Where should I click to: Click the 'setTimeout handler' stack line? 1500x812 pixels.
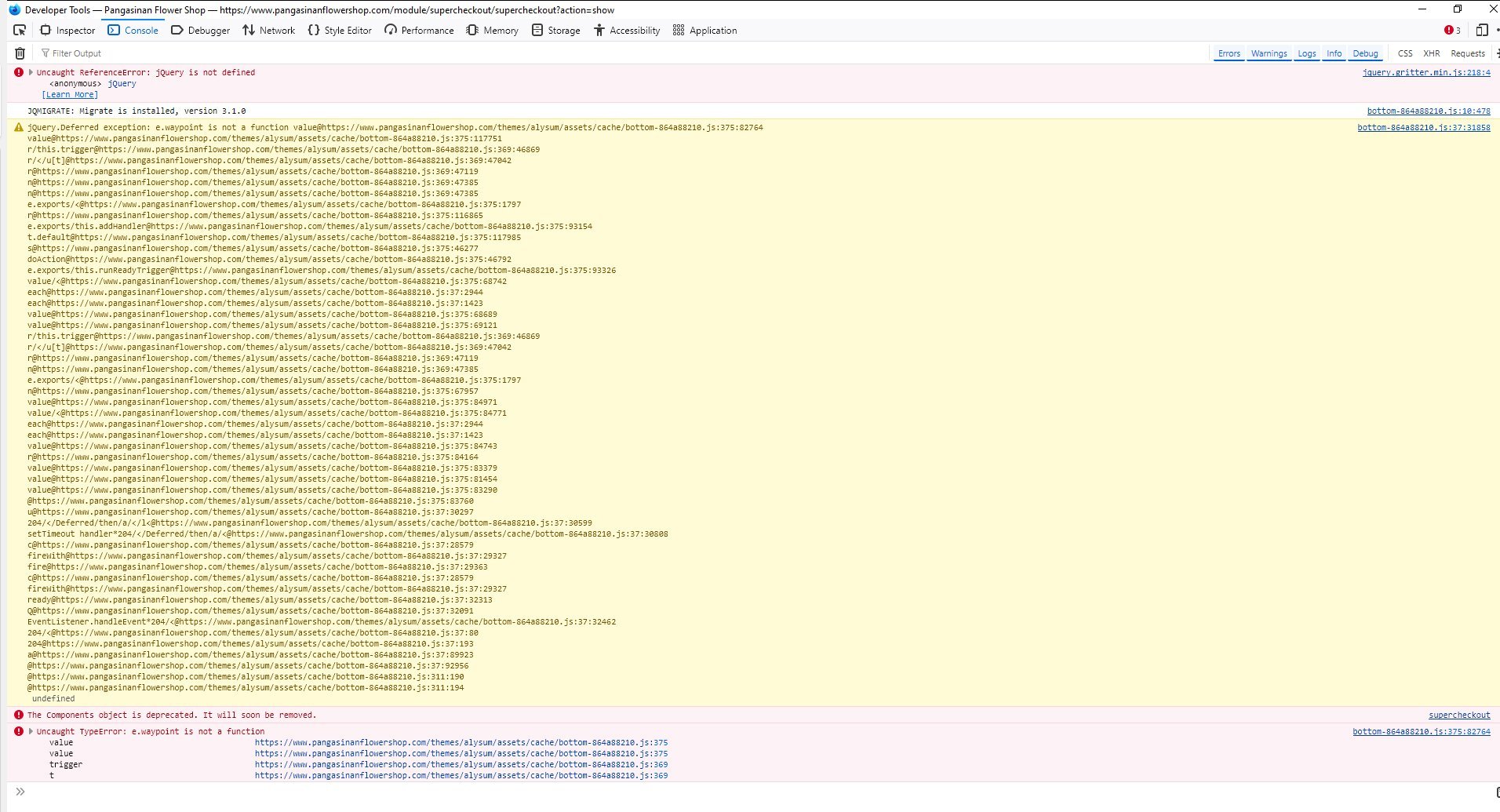point(348,533)
